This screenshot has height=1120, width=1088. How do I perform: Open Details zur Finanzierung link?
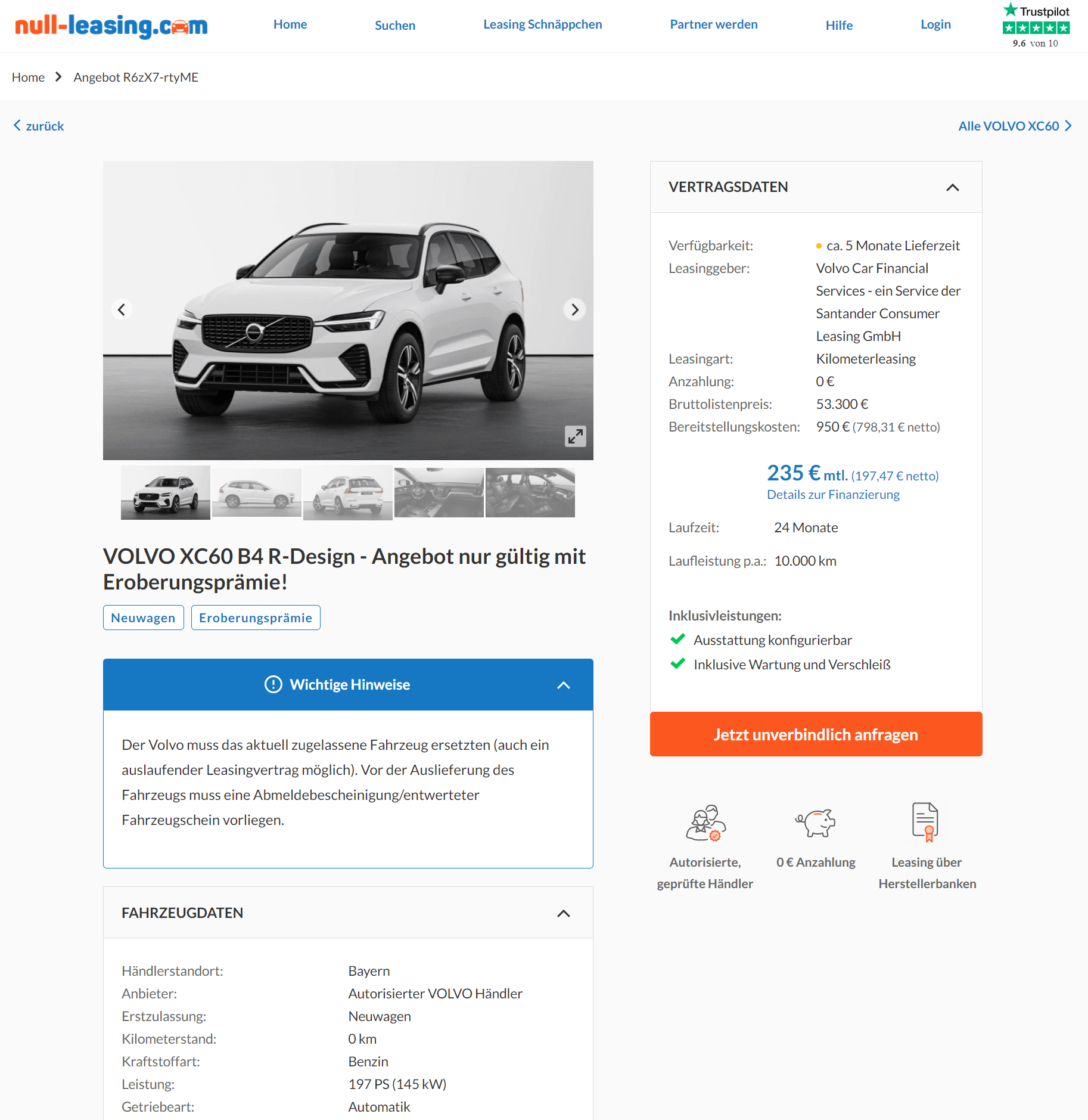(x=833, y=495)
